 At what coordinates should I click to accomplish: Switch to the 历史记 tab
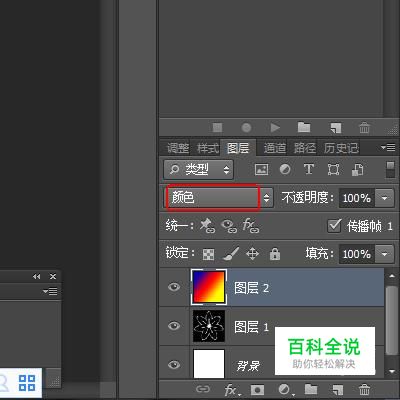341,148
